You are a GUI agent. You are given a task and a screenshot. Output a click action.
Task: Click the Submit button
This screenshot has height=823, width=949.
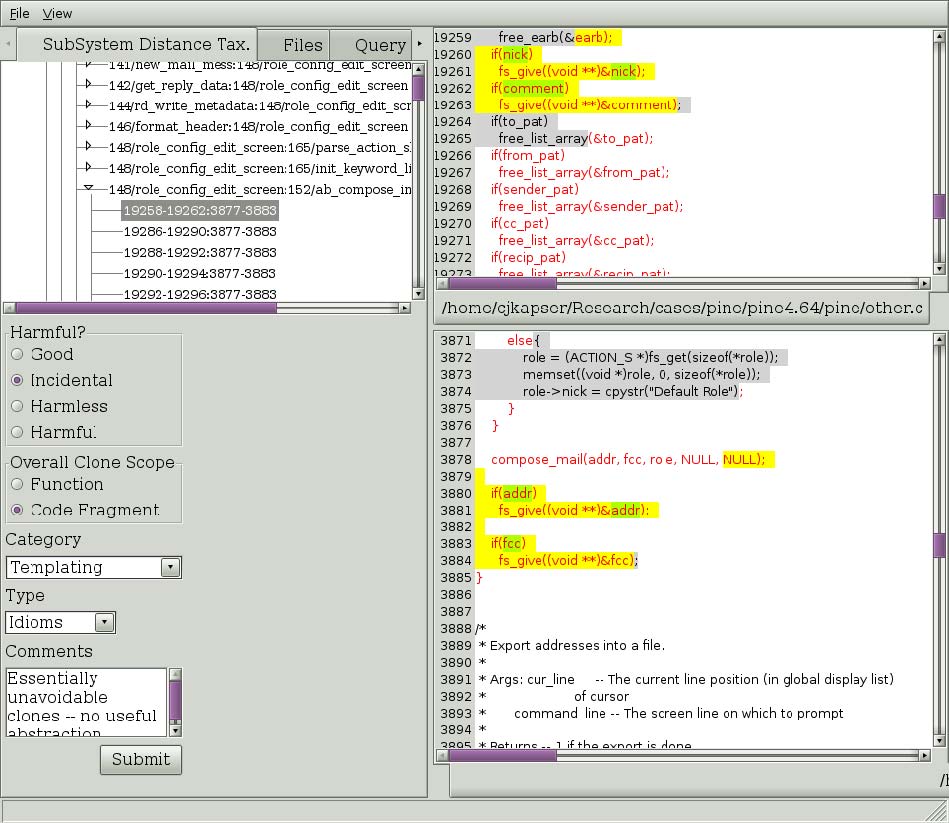coord(140,759)
